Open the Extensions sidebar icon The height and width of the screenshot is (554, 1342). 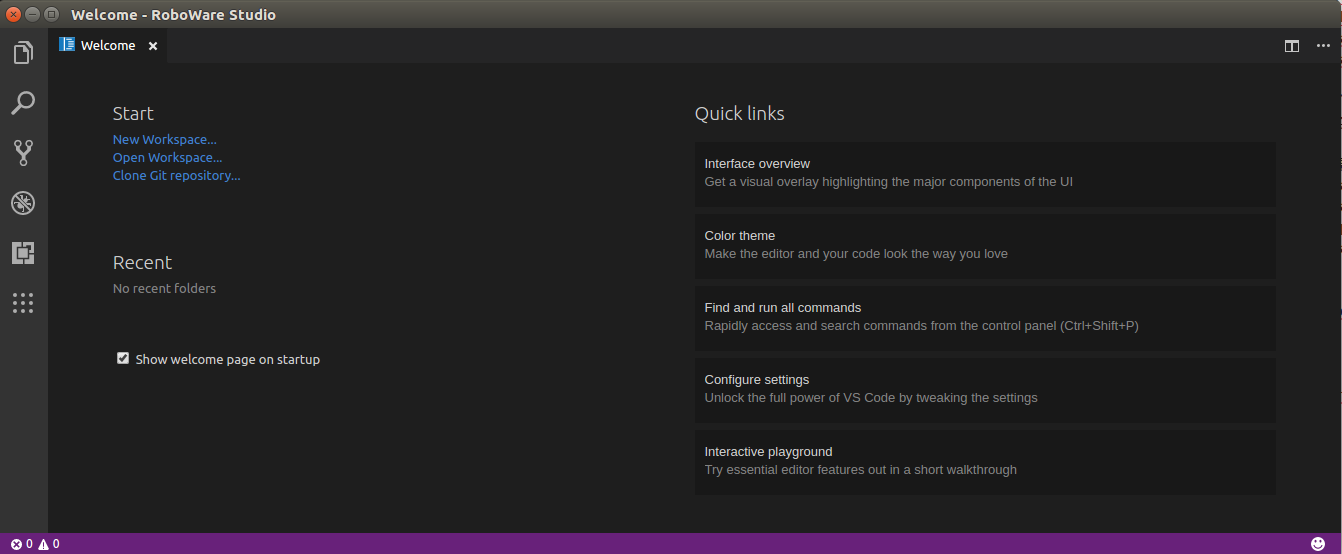(23, 253)
